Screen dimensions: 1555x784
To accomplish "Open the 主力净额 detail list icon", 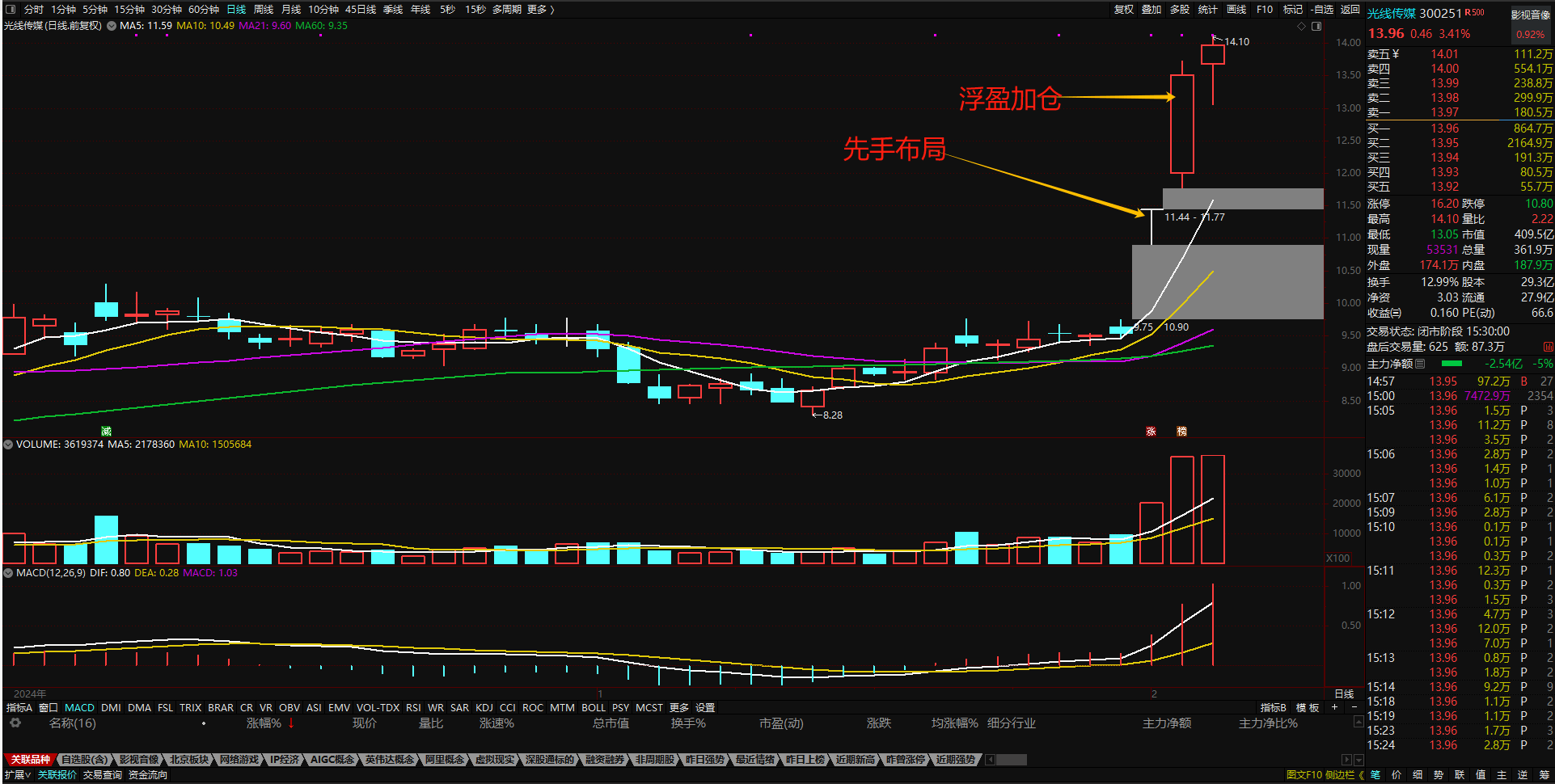I will pos(1420,364).
